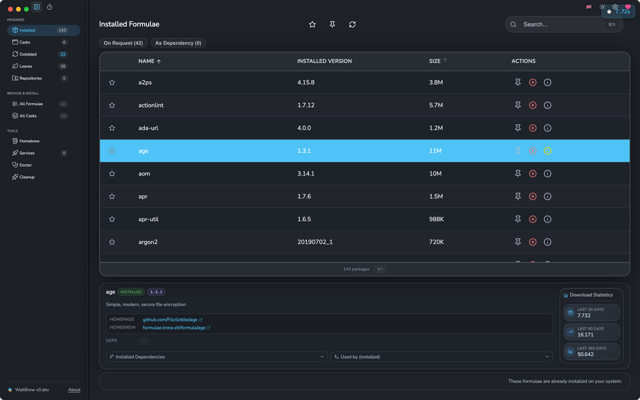Show info for aom

548,174
